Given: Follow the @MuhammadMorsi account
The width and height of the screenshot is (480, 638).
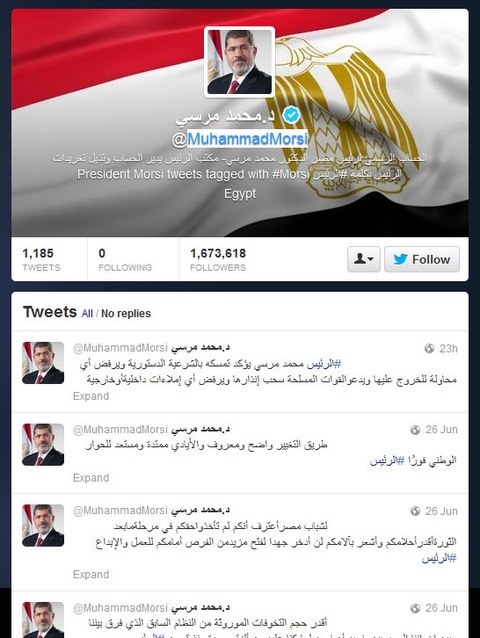Looking at the screenshot, I should pos(422,259).
